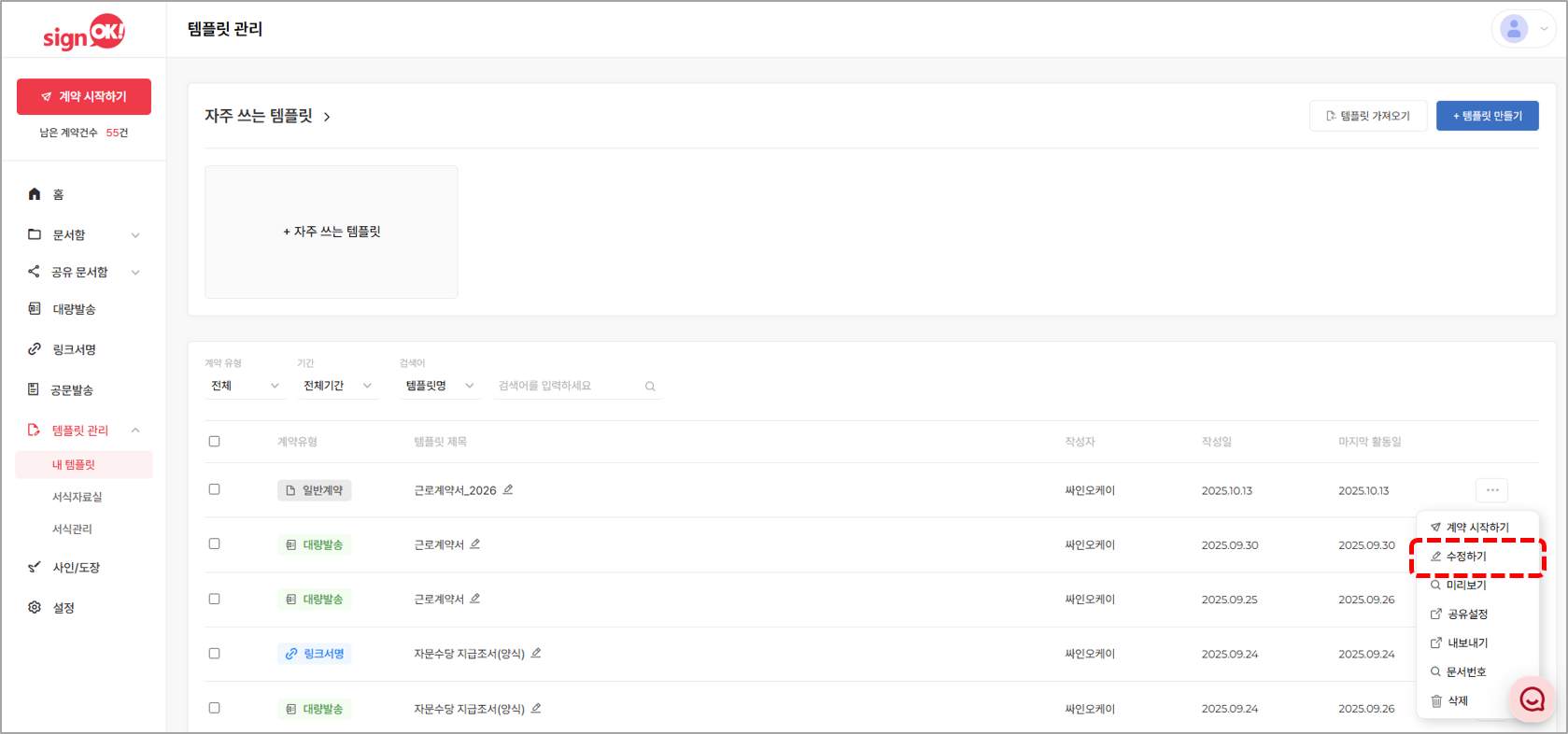The width and height of the screenshot is (1568, 734).
Task: Toggle the select-all header checkbox
Action: [x=215, y=442]
